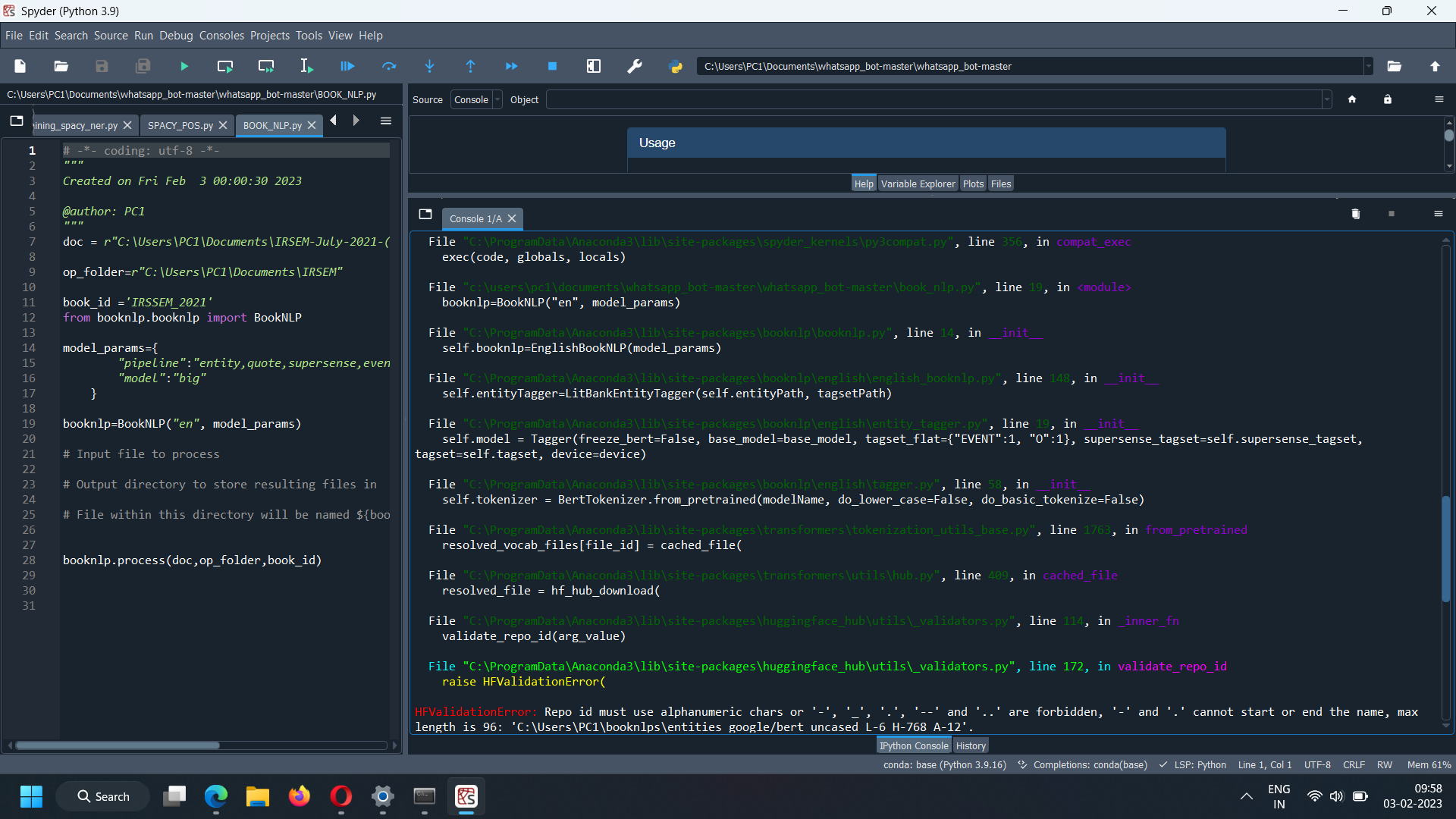Open the editor tab list menu

tap(386, 121)
